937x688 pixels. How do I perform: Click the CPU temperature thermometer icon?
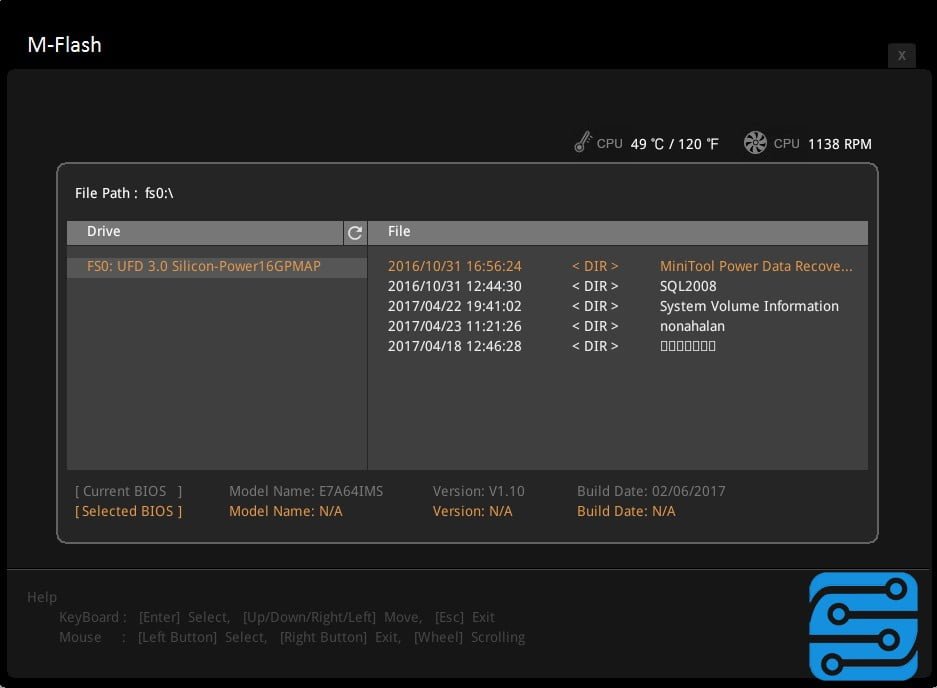point(583,143)
